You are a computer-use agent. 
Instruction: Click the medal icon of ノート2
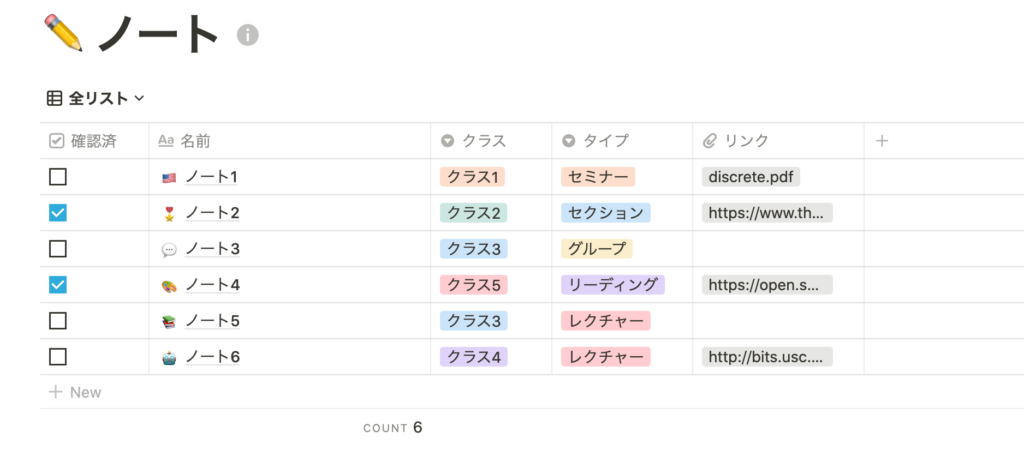point(169,213)
